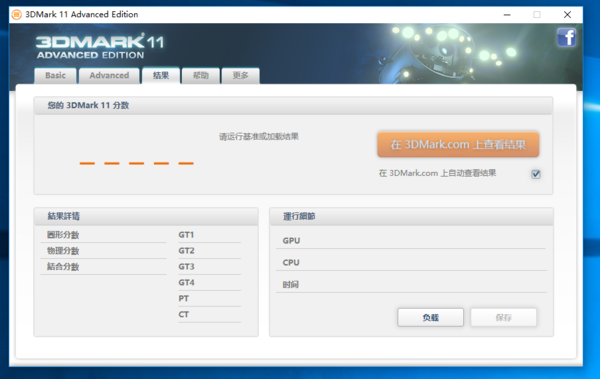Open the 帮助 tab
This screenshot has height=379, width=600.
pos(201,75)
